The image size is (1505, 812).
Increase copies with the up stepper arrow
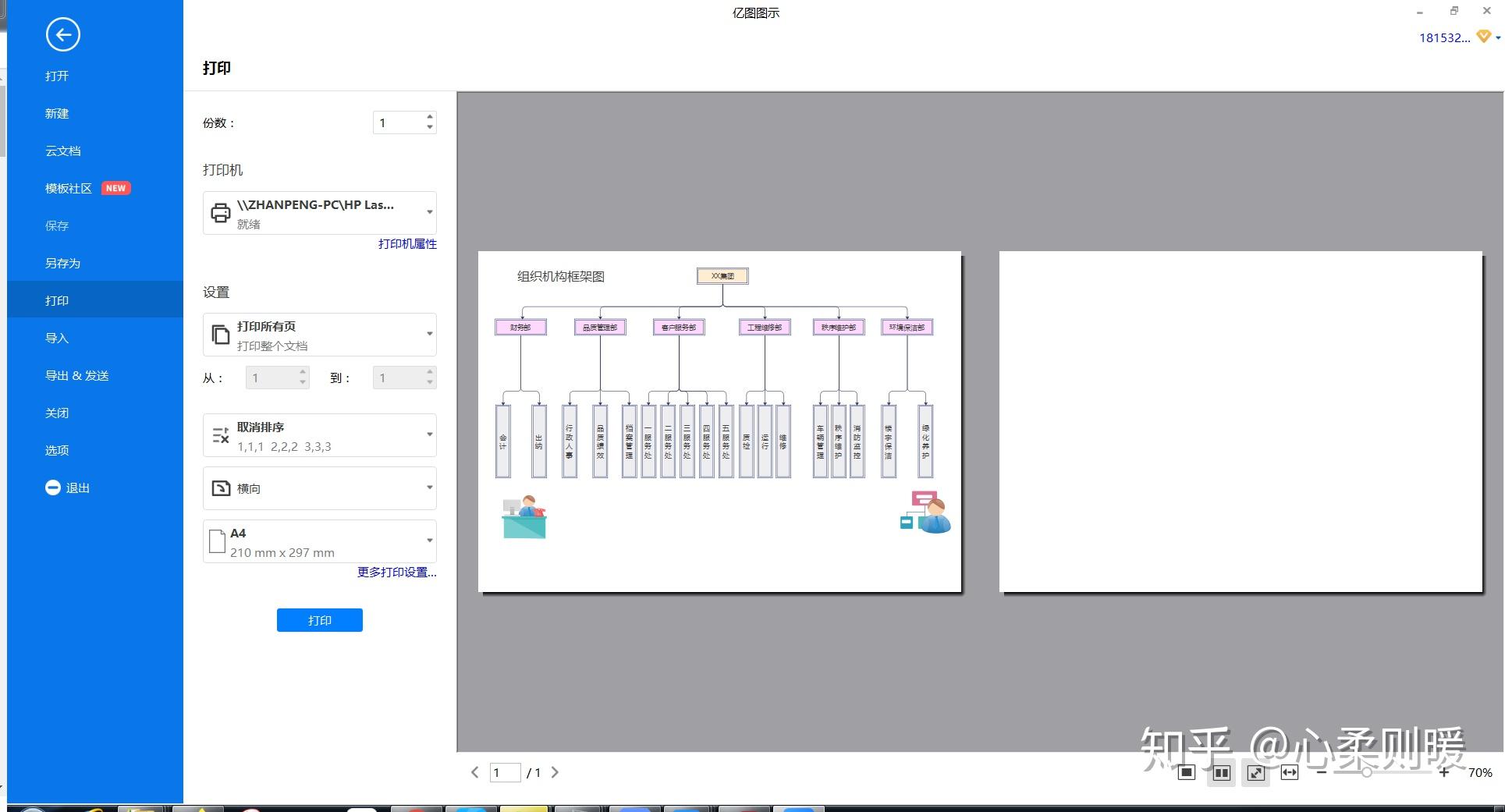pyautogui.click(x=430, y=117)
